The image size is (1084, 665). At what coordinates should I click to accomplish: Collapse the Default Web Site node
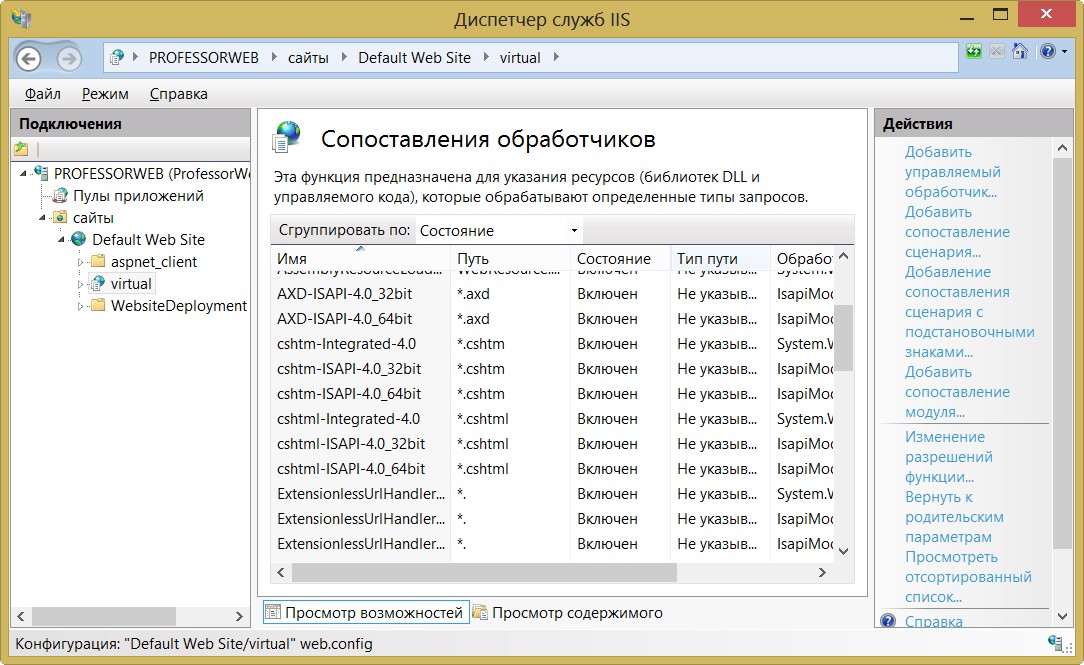click(x=62, y=240)
